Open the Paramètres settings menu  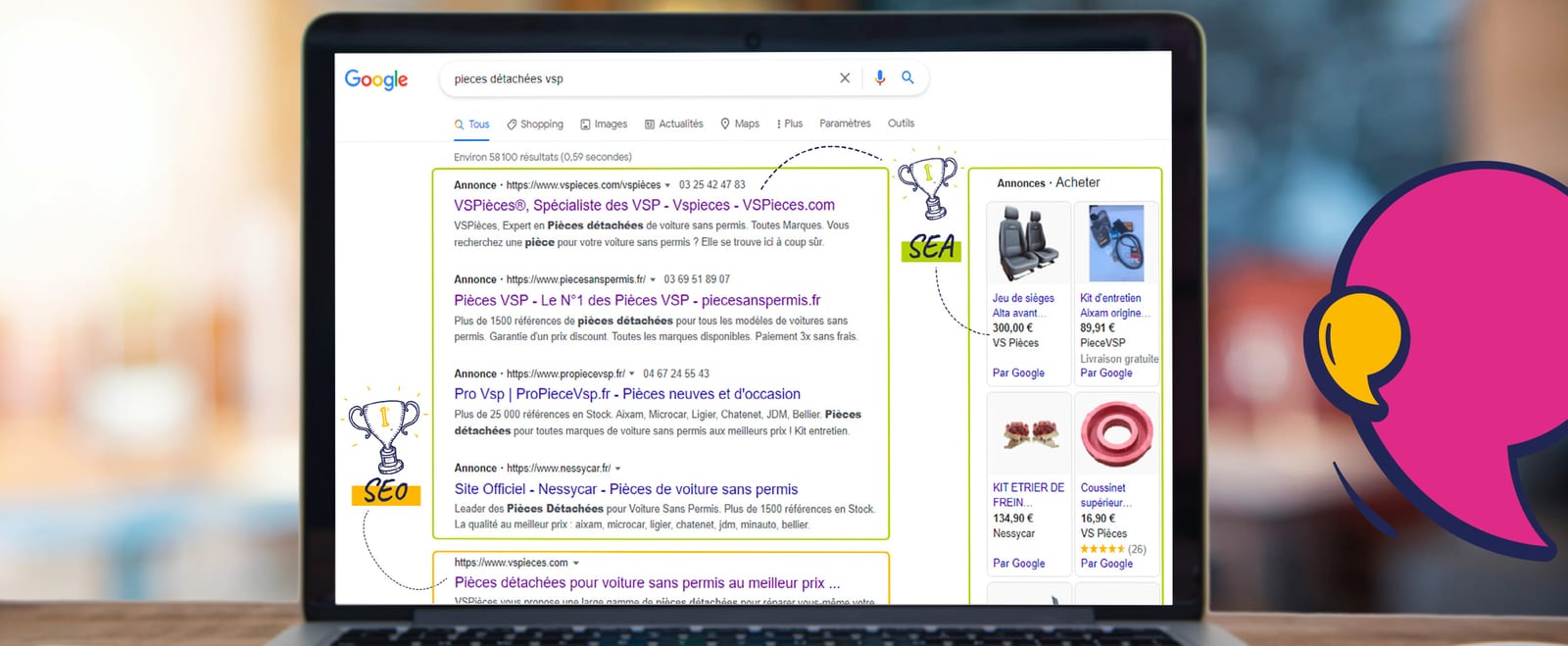[x=845, y=124]
